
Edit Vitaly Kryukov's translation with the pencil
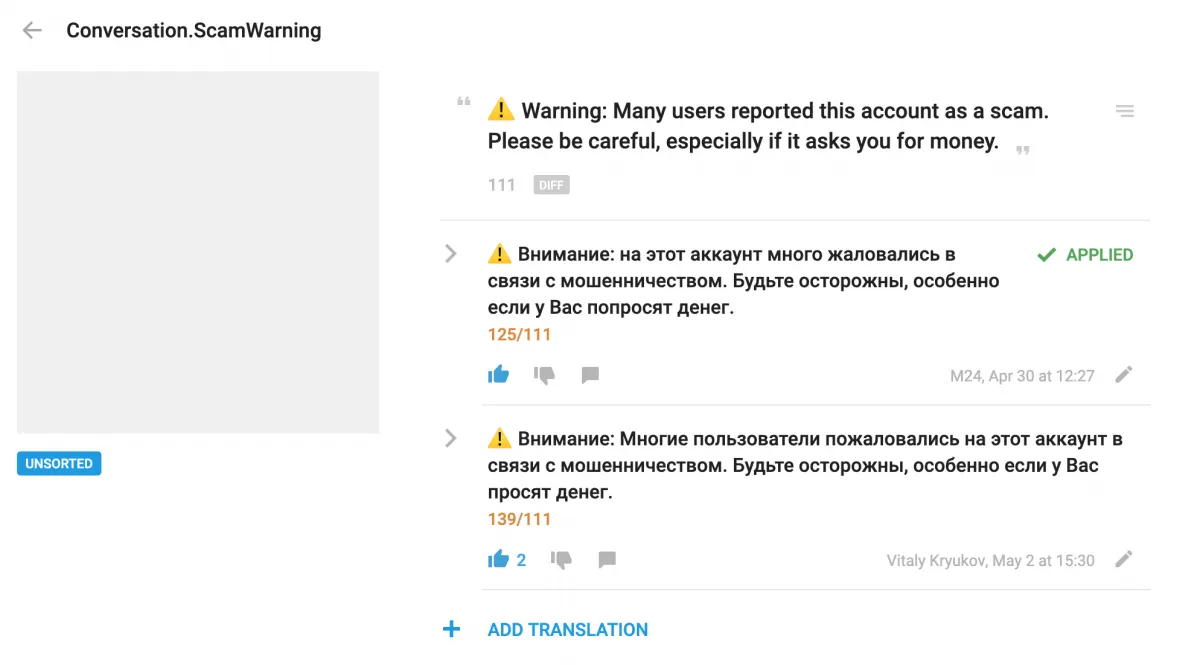pyautogui.click(x=1124, y=560)
